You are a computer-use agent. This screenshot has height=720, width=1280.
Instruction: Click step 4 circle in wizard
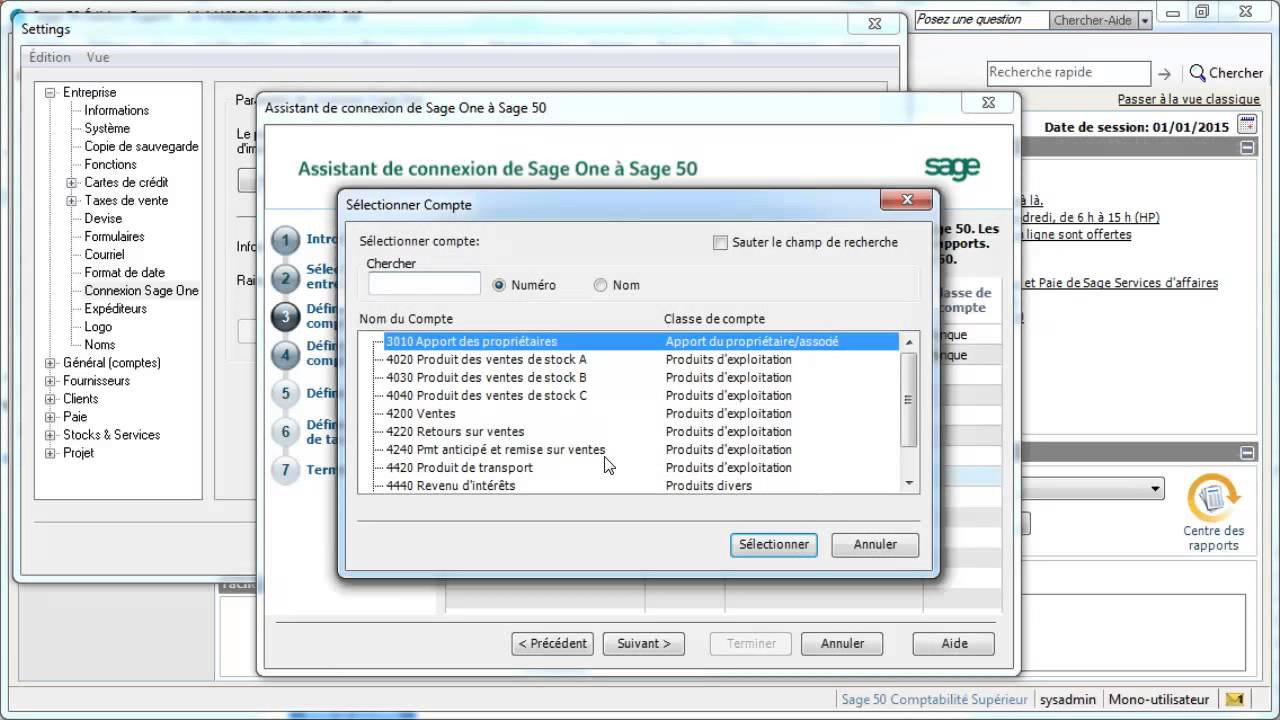click(x=286, y=355)
